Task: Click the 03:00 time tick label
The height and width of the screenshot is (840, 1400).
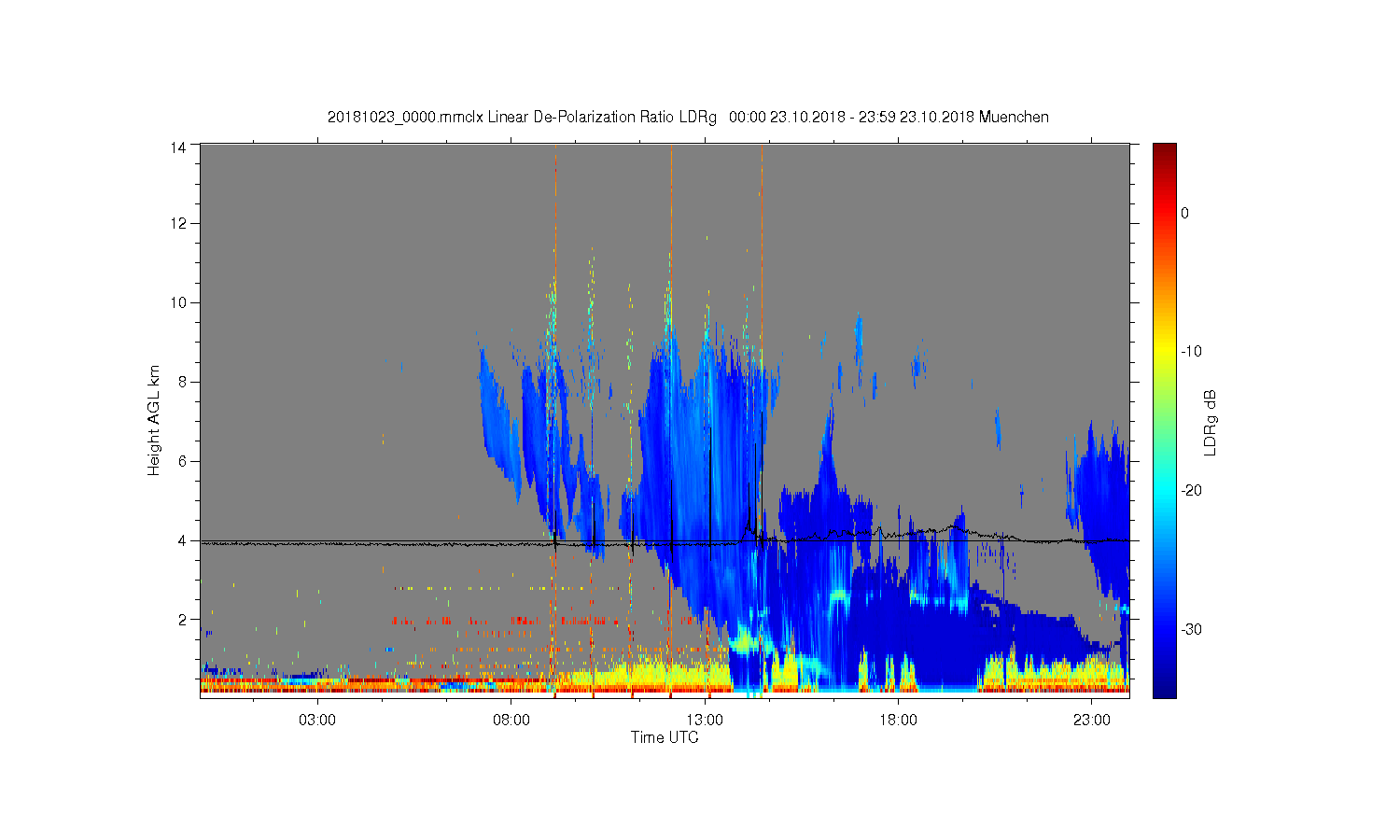Action: click(x=317, y=721)
